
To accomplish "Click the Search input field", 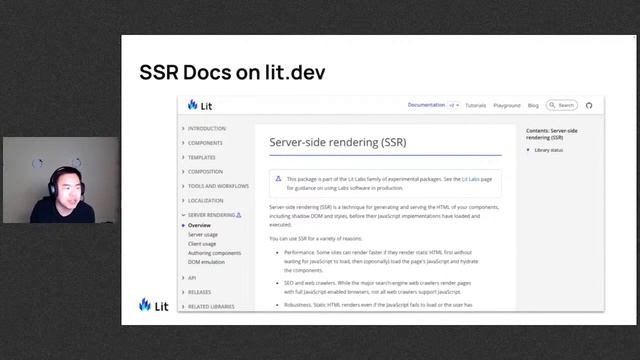I will coord(562,105).
